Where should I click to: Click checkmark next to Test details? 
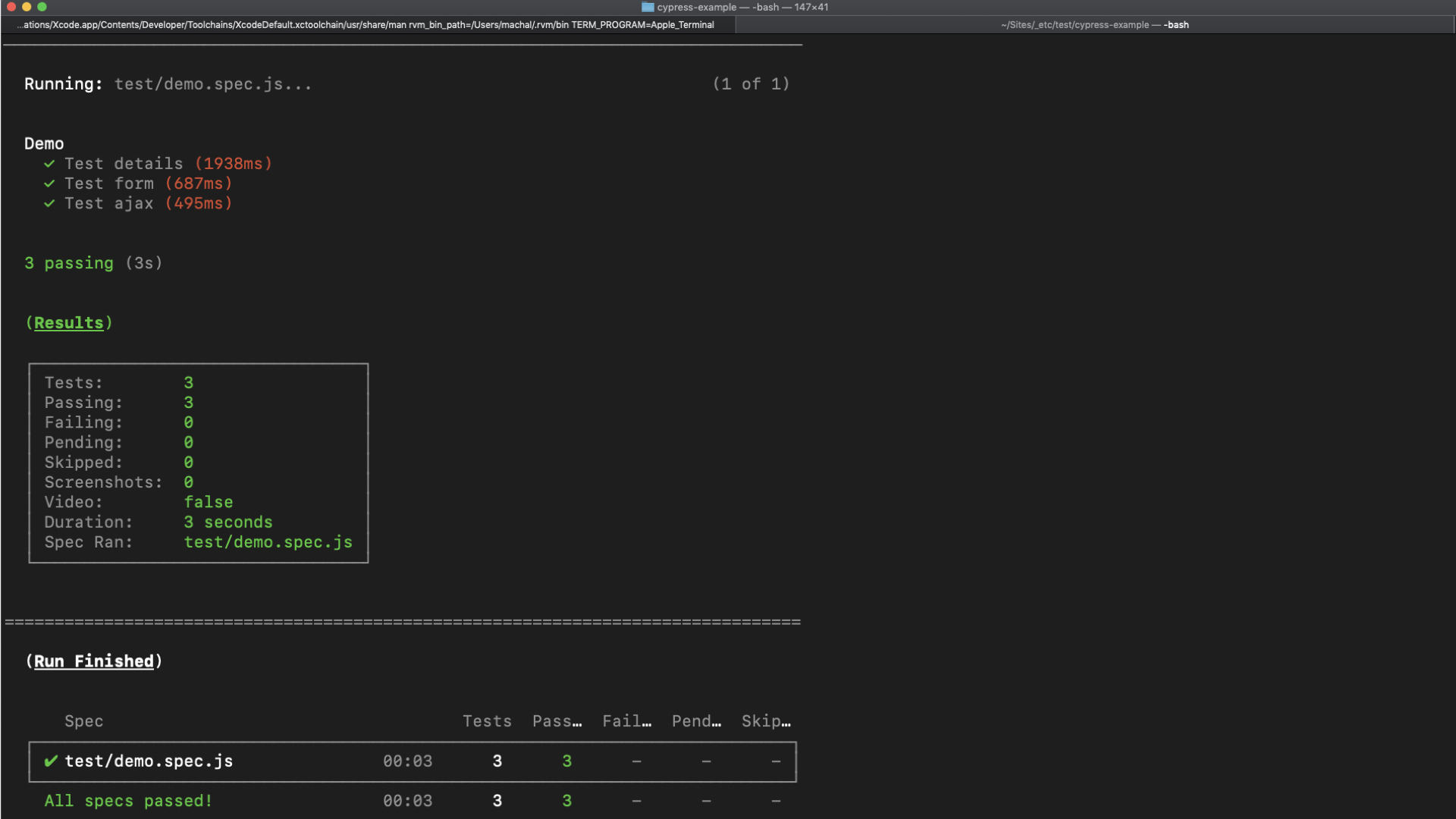click(x=49, y=164)
